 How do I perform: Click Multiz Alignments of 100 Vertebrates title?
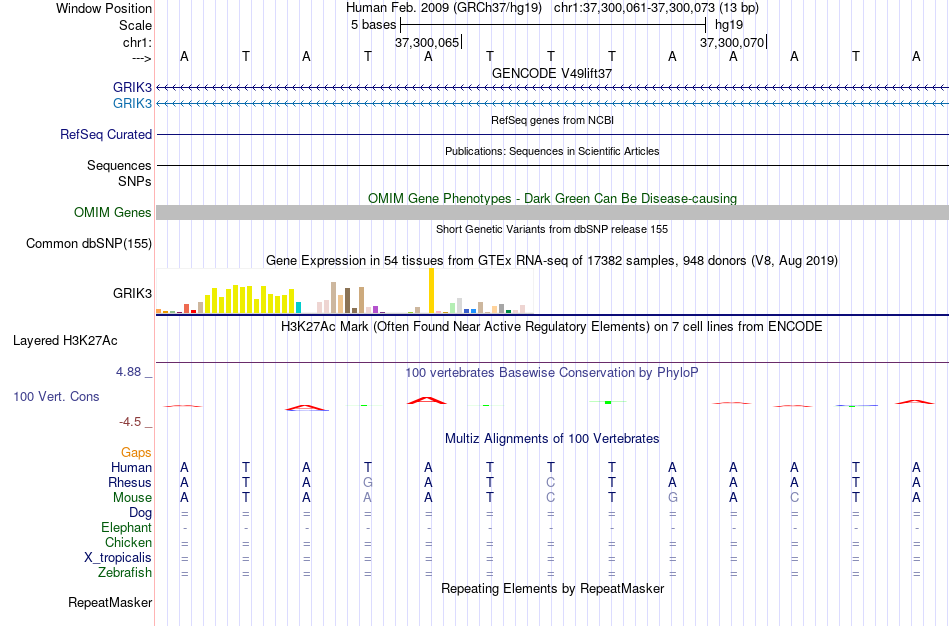coord(552,438)
